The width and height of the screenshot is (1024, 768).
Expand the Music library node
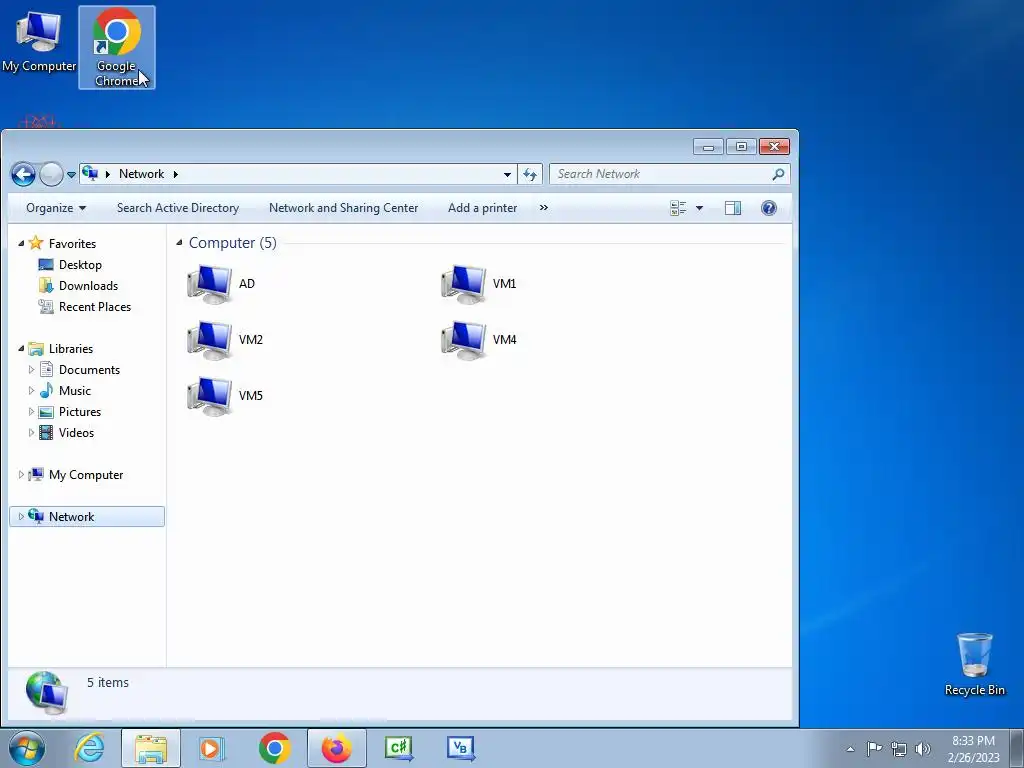pos(31,391)
